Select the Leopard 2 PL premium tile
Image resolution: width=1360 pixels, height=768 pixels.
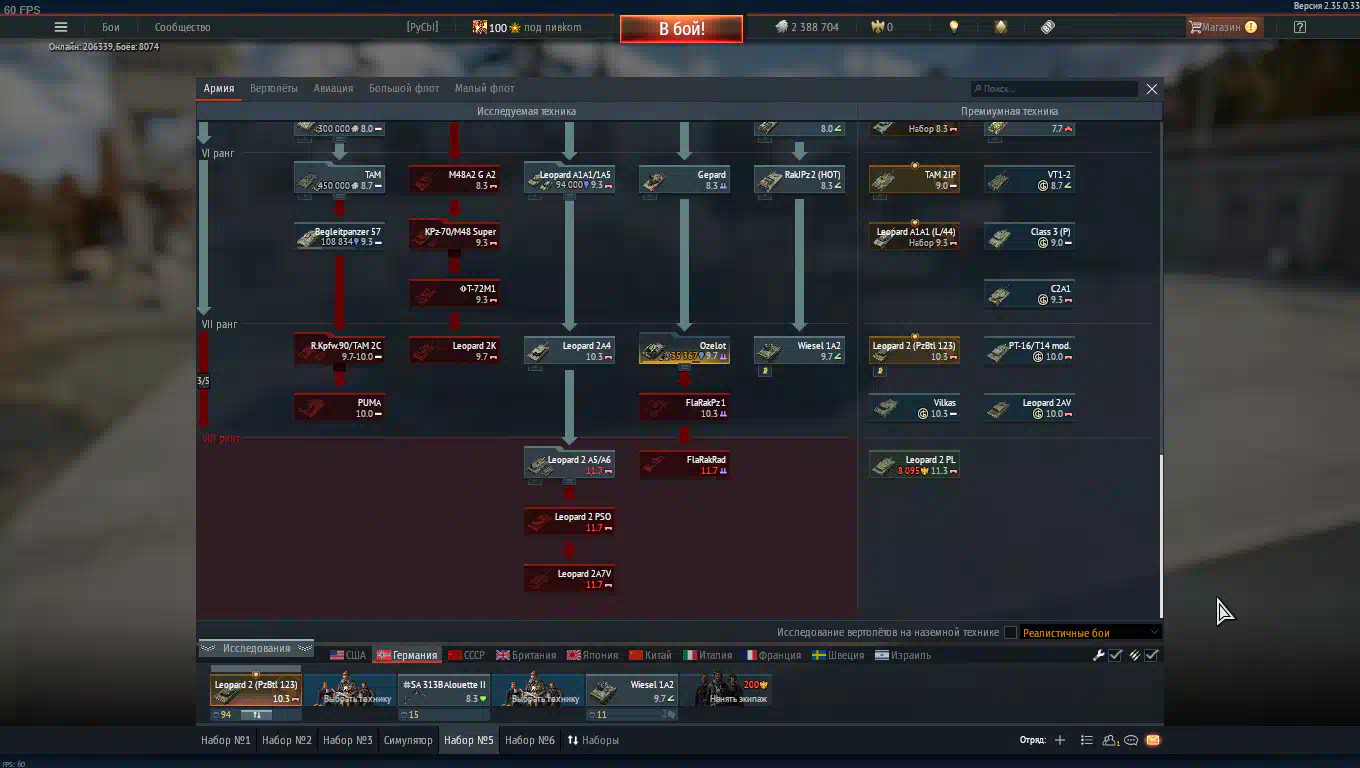pyautogui.click(x=914, y=465)
